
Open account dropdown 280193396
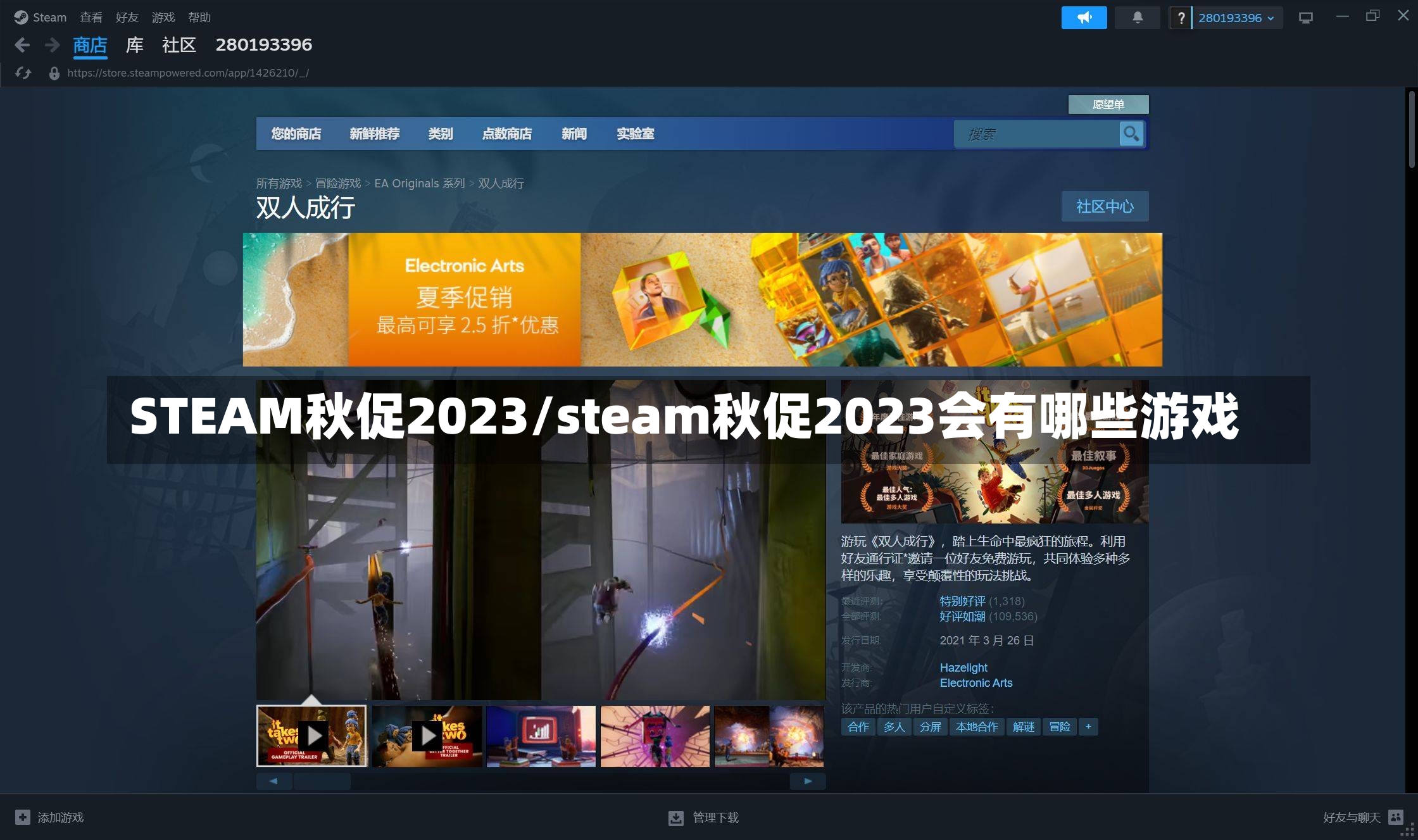tap(1236, 18)
